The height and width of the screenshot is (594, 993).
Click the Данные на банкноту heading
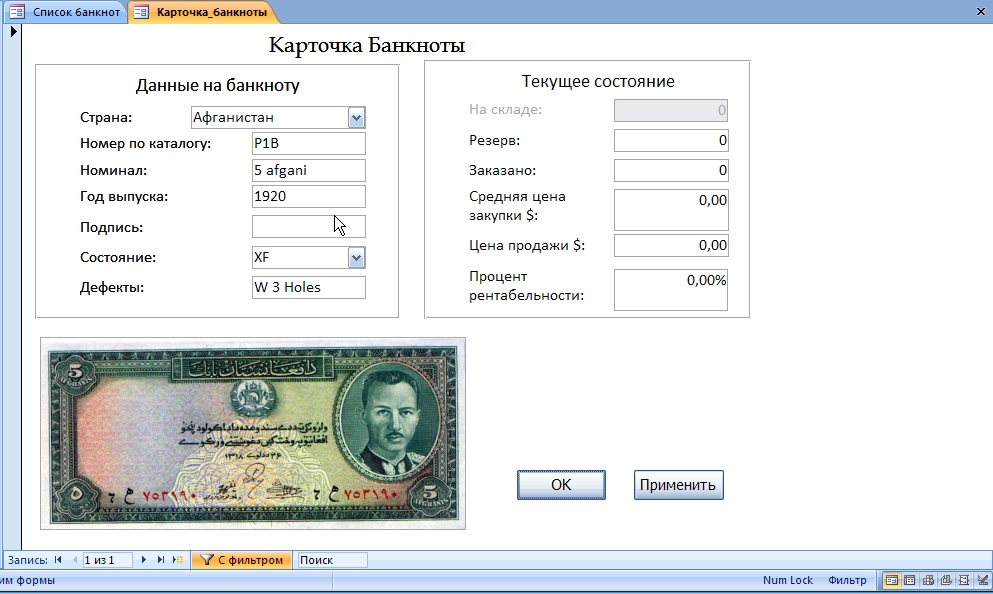pyautogui.click(x=217, y=85)
